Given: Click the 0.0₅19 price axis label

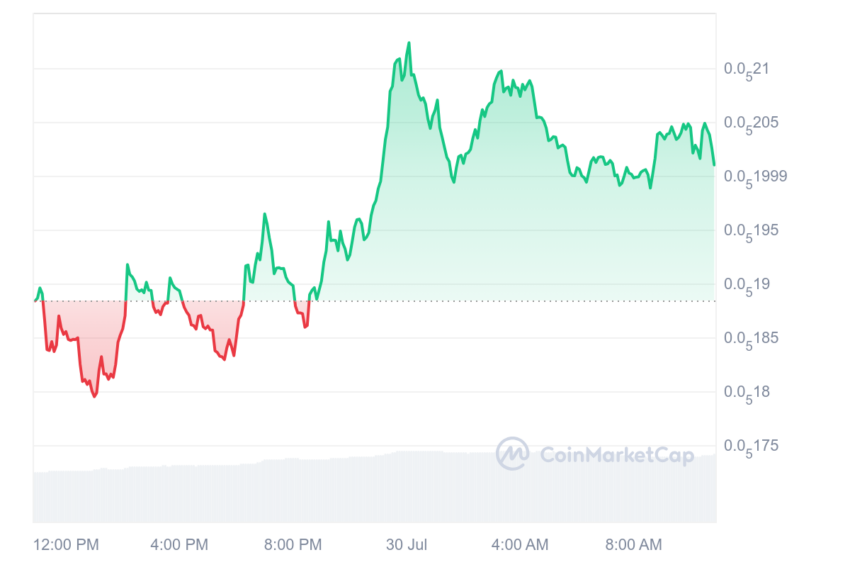Looking at the screenshot, I should tap(746, 285).
